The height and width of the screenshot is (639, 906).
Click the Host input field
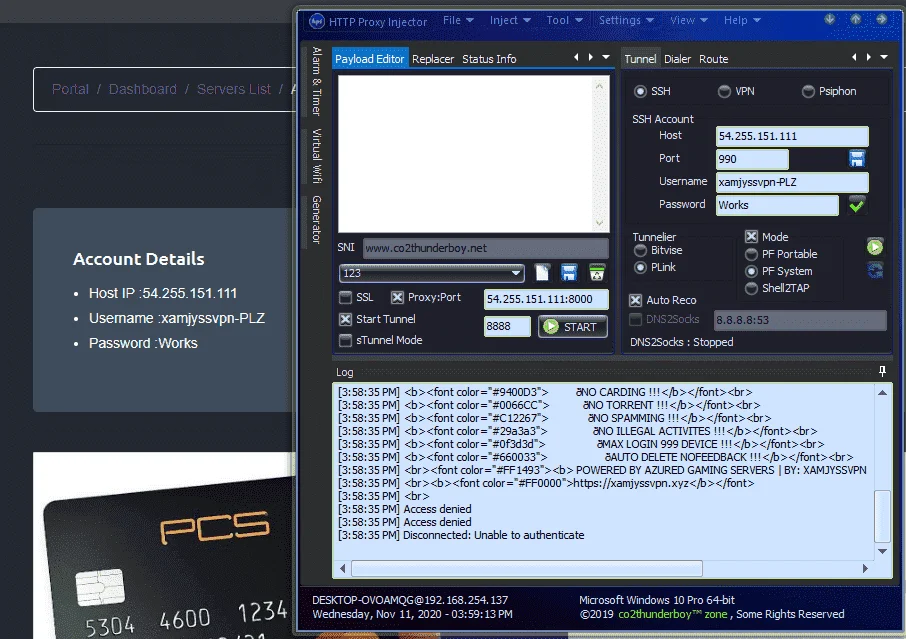[792, 136]
